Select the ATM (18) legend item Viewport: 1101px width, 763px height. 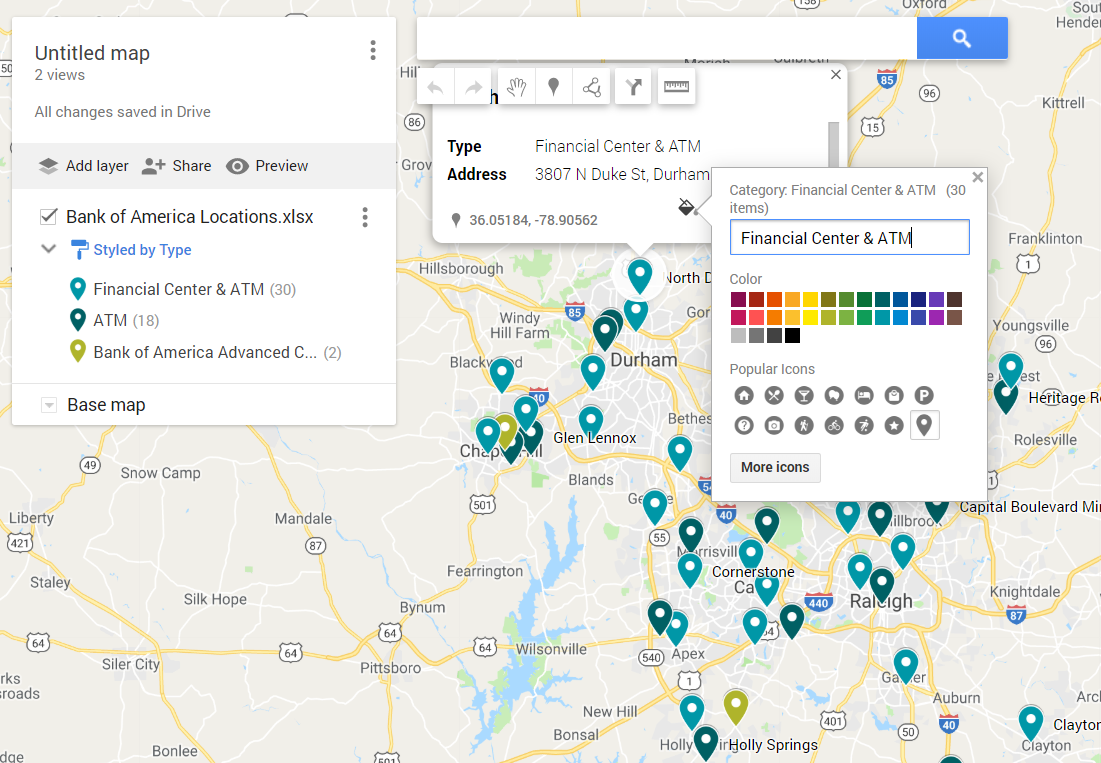coord(114,321)
